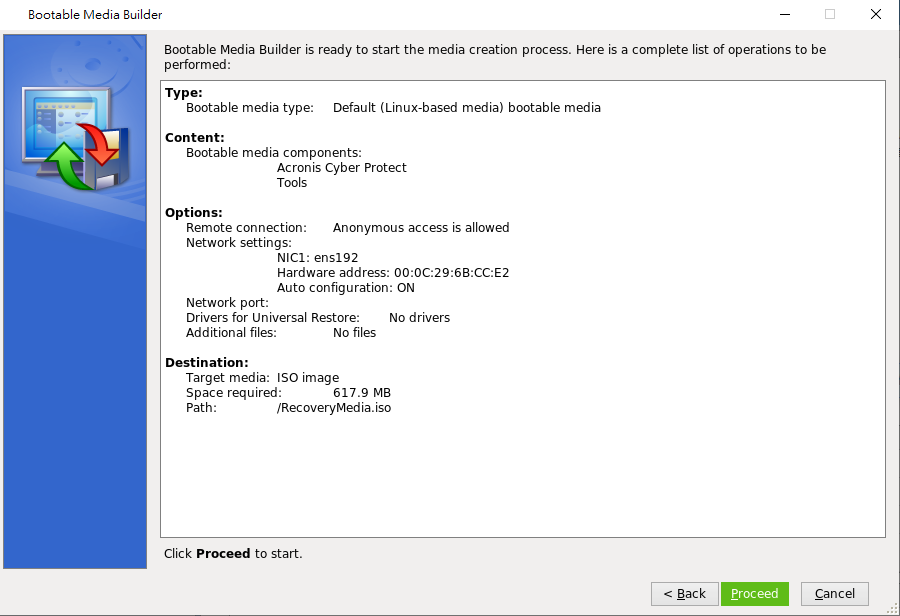
Task: Click 'Click Proceed to start.' hint text
Action: [232, 553]
